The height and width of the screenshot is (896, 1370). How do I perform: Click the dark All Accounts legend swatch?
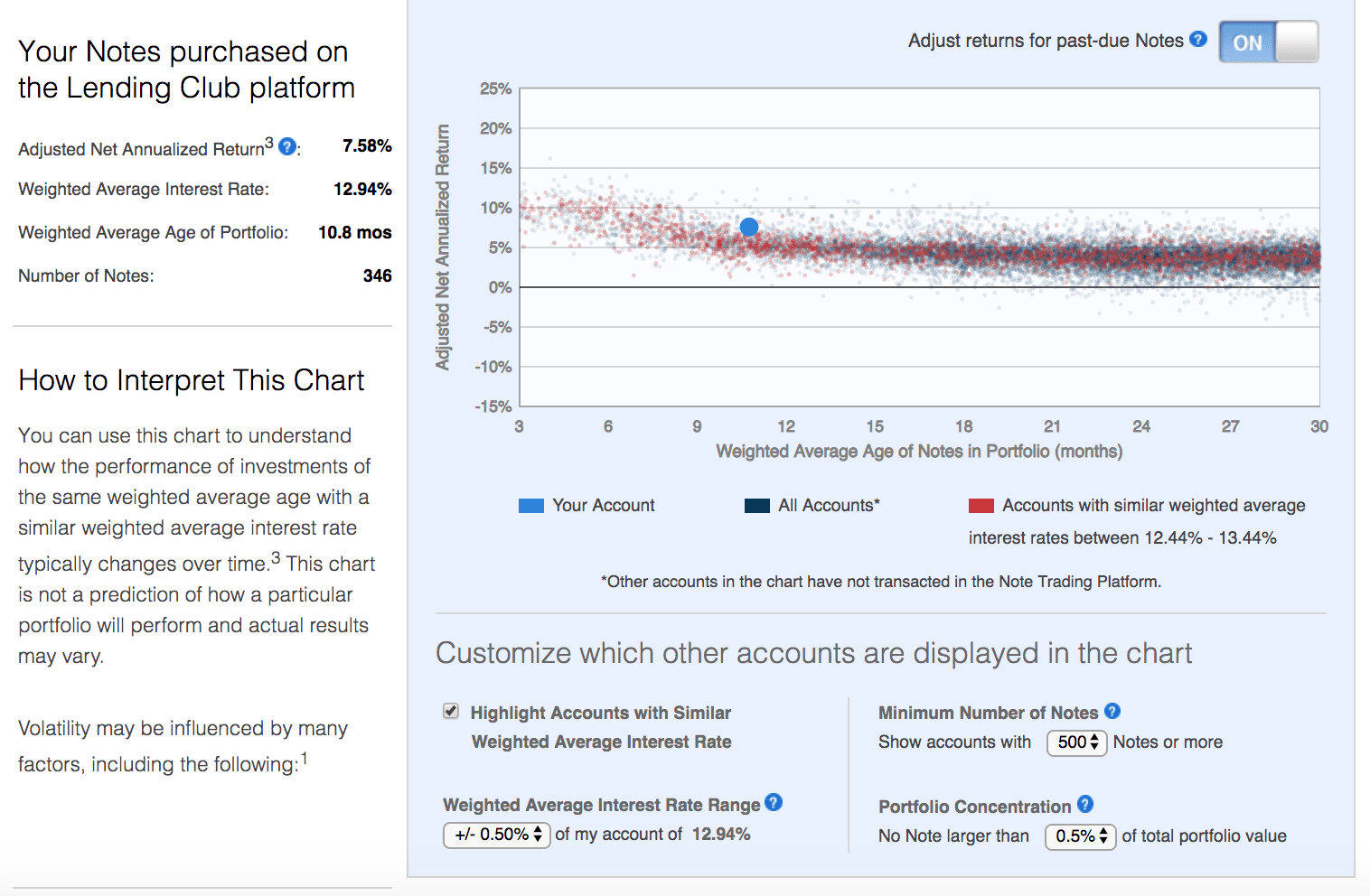point(757,506)
